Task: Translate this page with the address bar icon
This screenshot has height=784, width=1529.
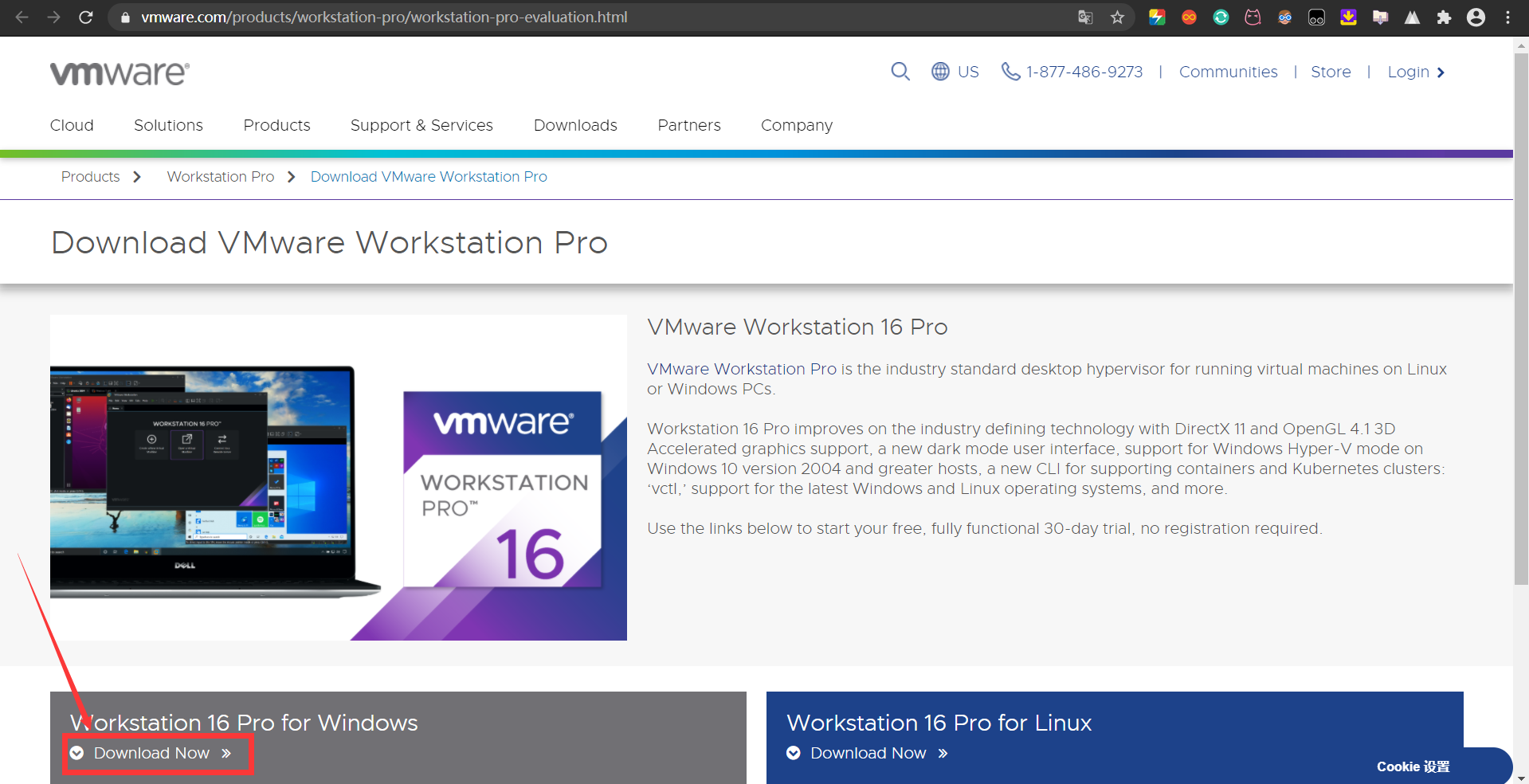Action: click(x=1085, y=17)
